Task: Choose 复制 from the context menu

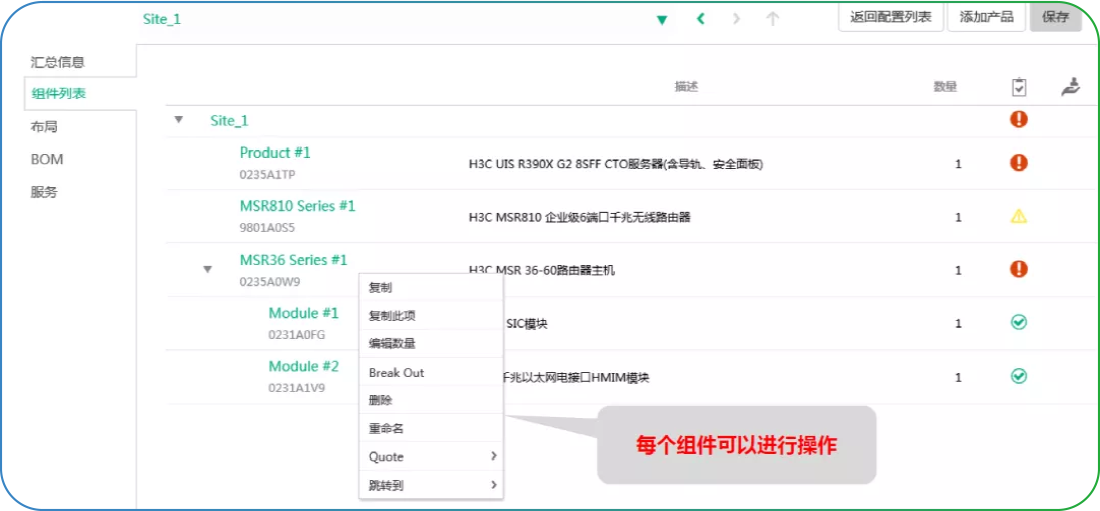Action: point(431,288)
